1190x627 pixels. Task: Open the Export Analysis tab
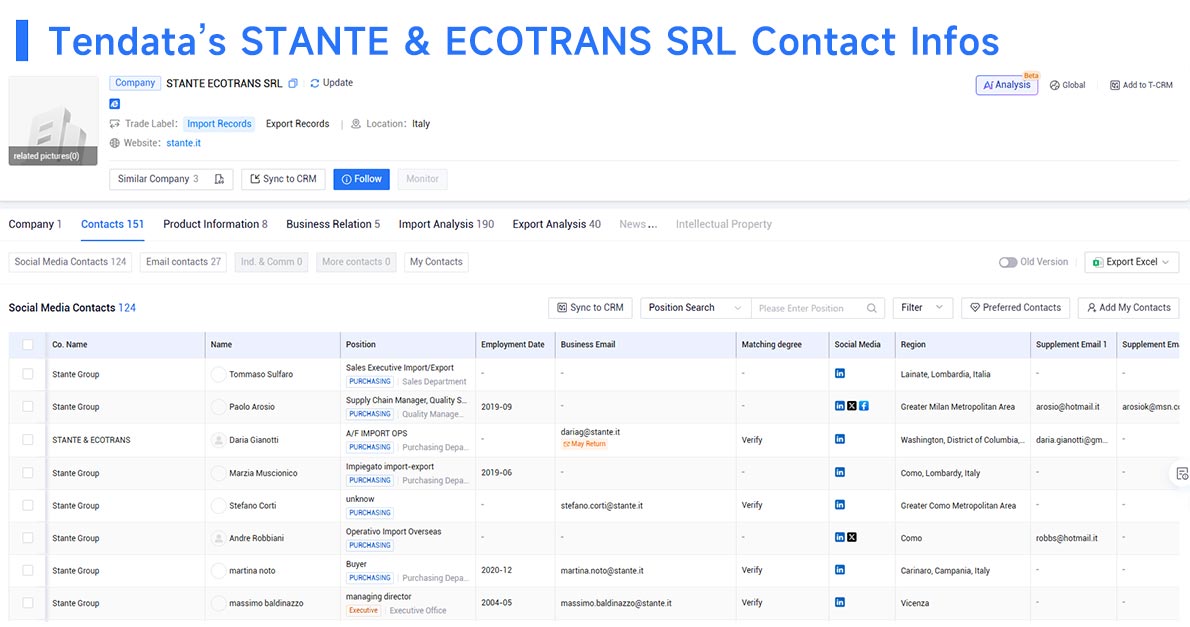556,225
